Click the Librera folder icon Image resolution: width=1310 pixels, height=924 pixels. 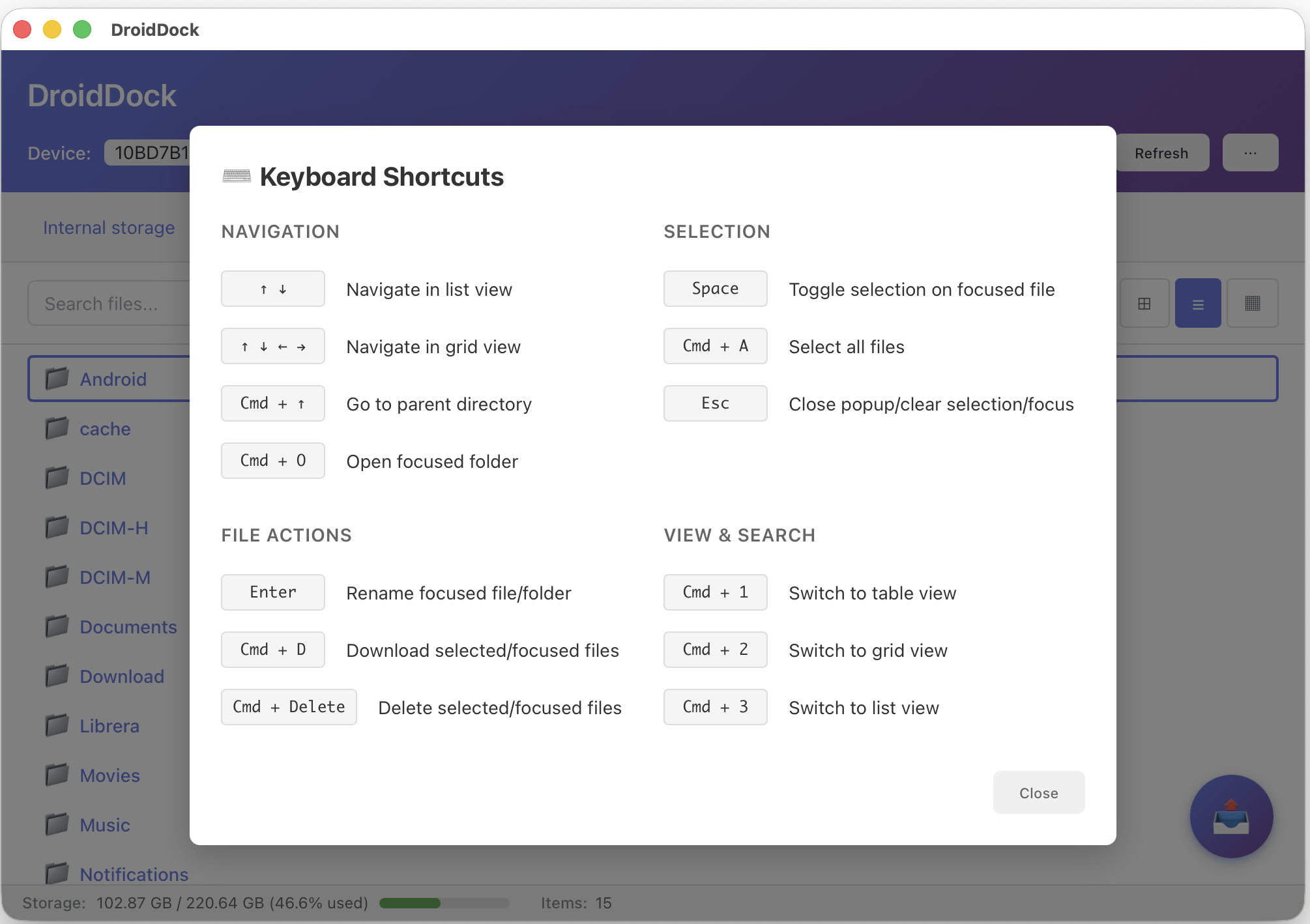(57, 725)
